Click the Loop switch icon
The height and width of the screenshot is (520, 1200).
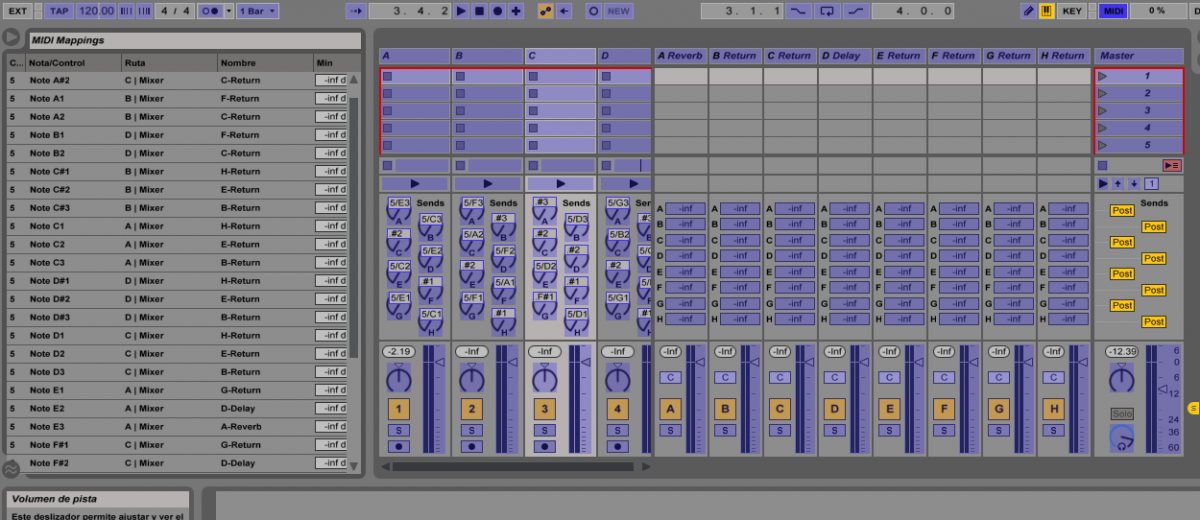click(826, 11)
